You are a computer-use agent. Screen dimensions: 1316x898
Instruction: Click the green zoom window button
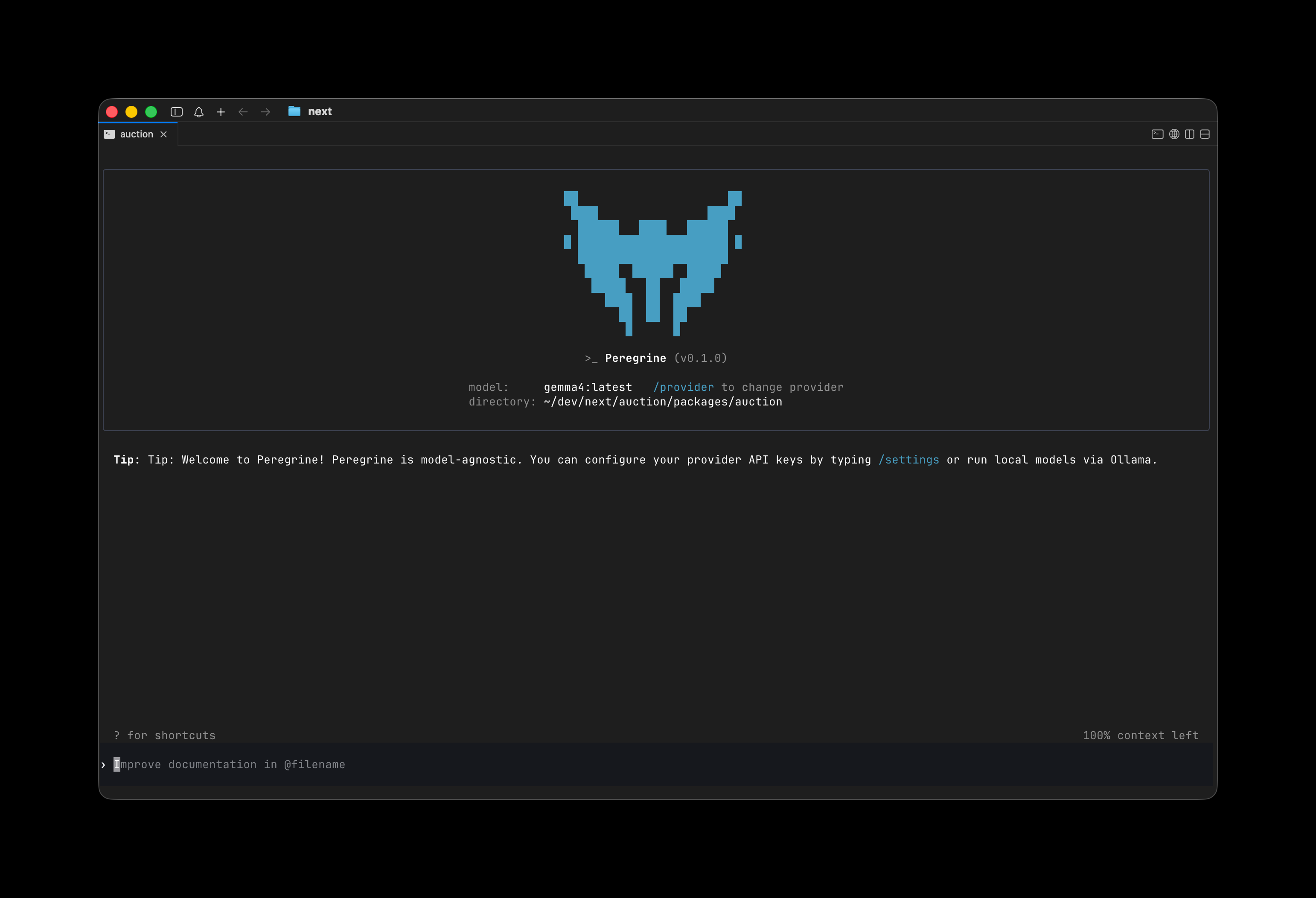coord(151,112)
